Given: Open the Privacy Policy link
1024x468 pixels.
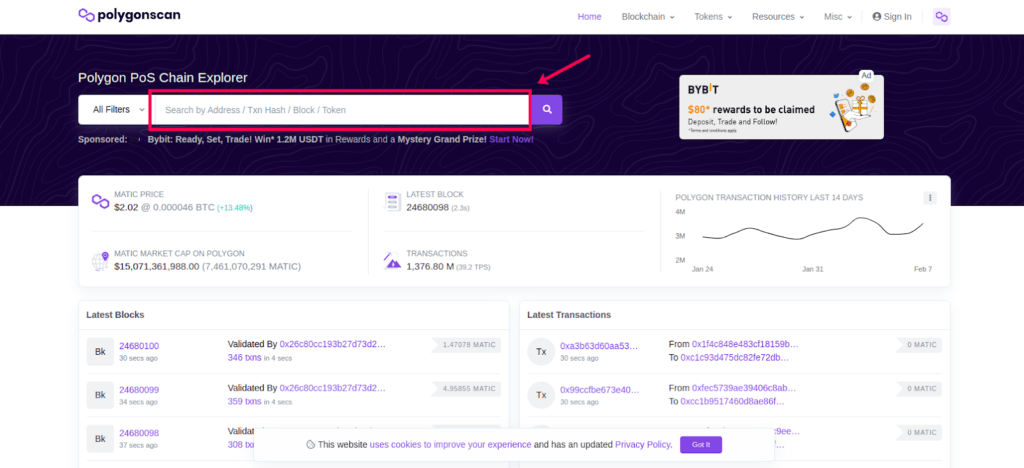Looking at the screenshot, I should (x=643, y=445).
